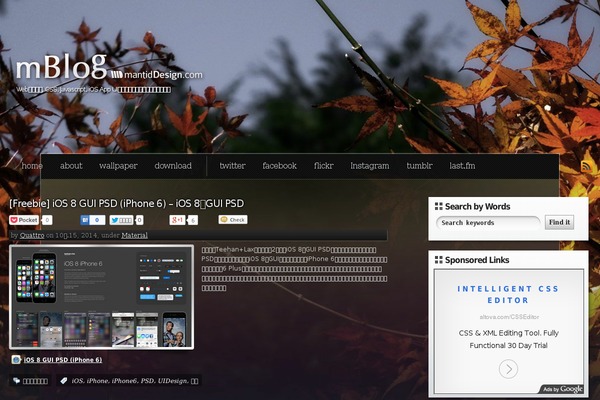Click the altova.com/CSSEditor ad URL

(x=509, y=317)
